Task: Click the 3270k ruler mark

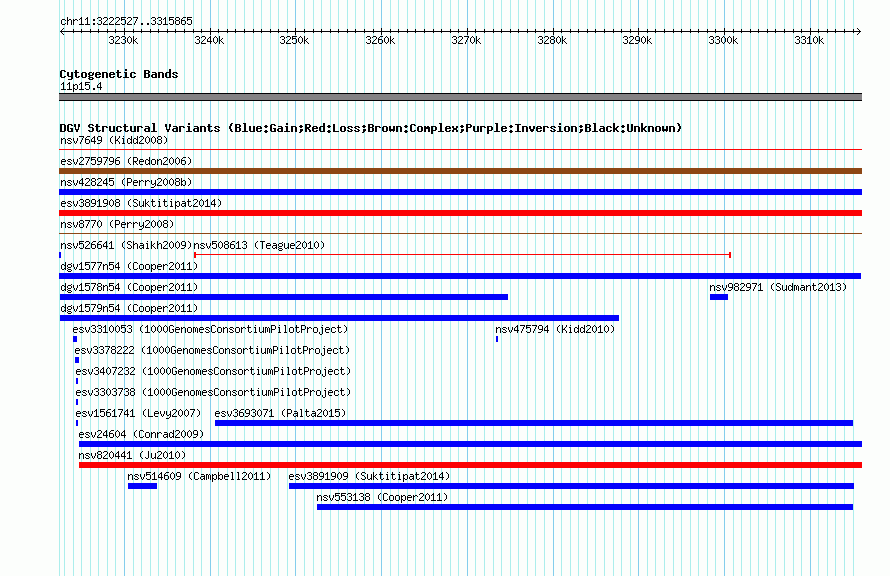Action: pyautogui.click(x=466, y=40)
